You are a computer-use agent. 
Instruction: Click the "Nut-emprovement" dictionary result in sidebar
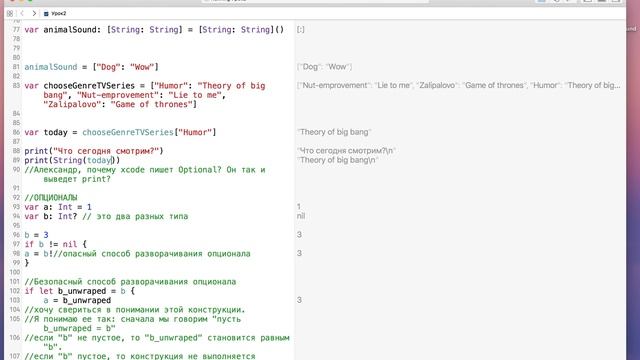[458, 86]
